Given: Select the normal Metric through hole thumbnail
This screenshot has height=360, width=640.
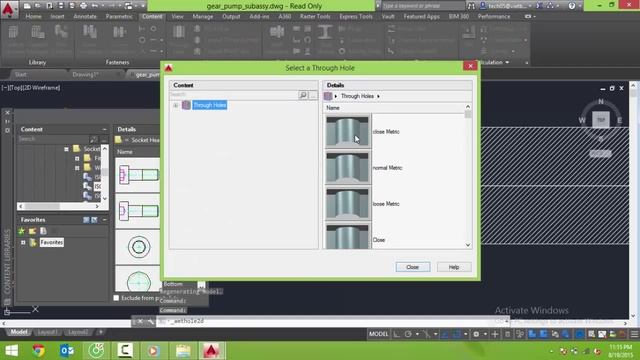Looking at the screenshot, I should [x=347, y=167].
